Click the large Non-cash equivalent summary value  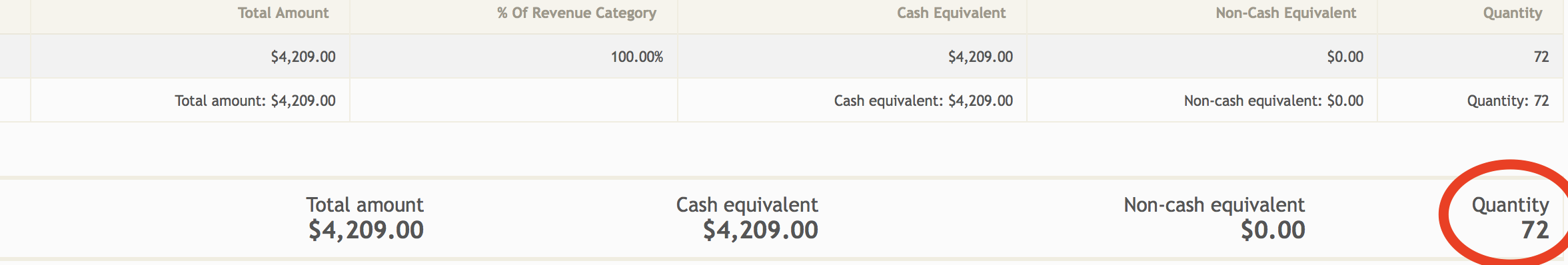pyautogui.click(x=1273, y=230)
